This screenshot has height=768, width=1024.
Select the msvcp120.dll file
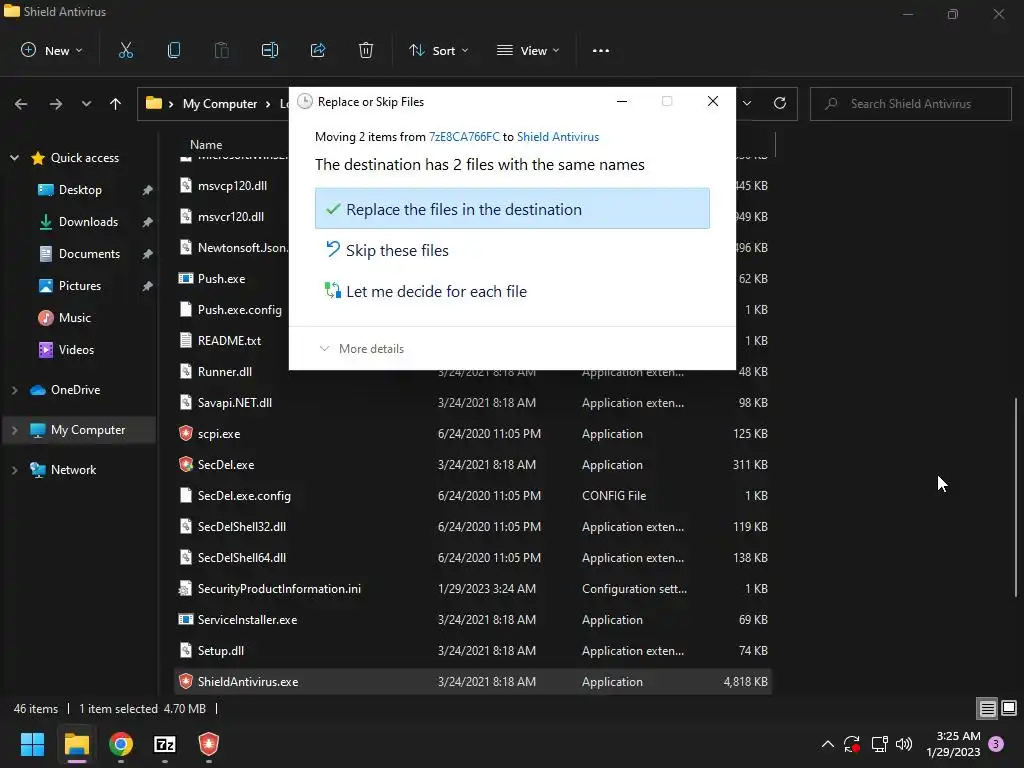[231, 185]
